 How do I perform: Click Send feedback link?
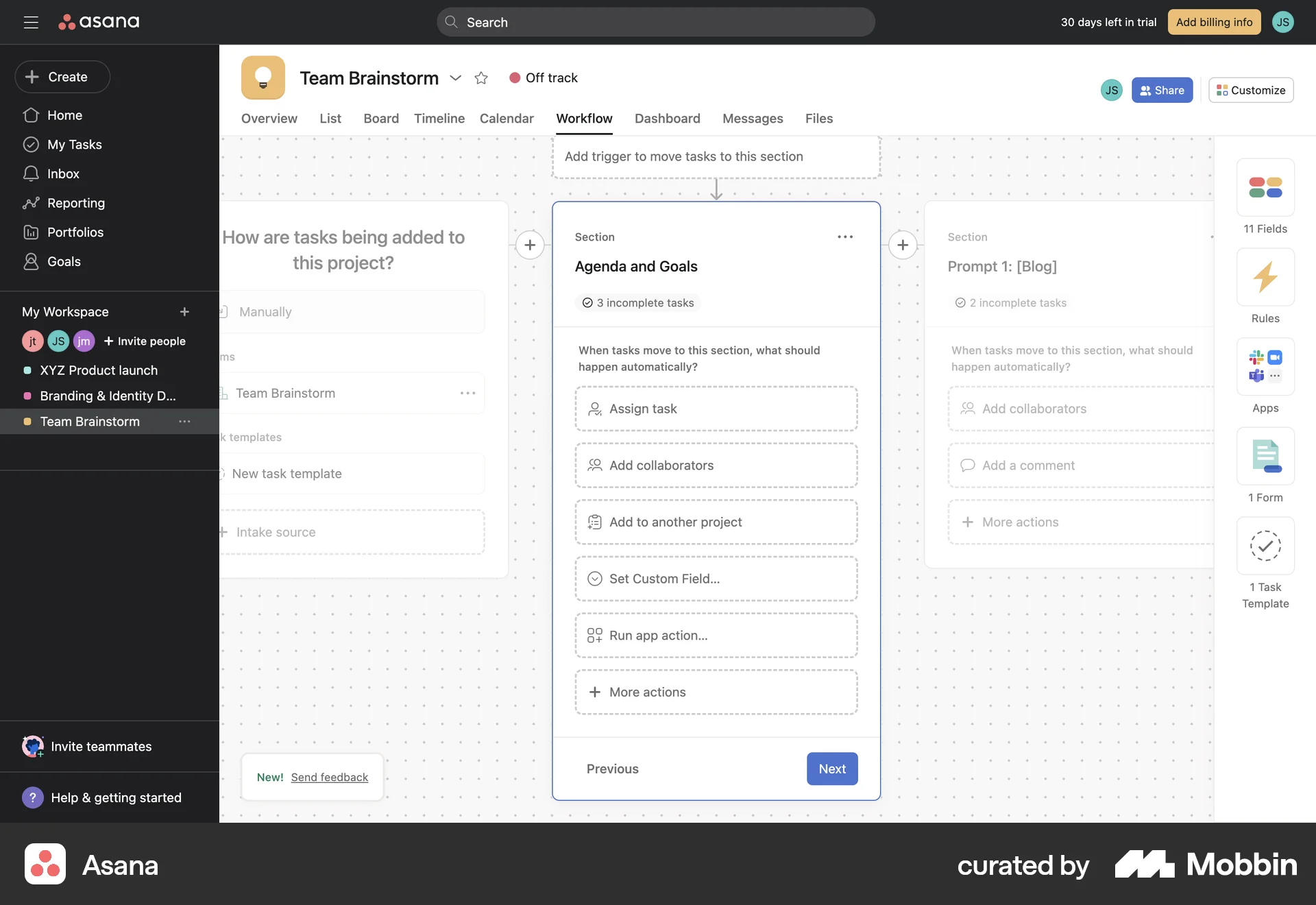(x=329, y=777)
